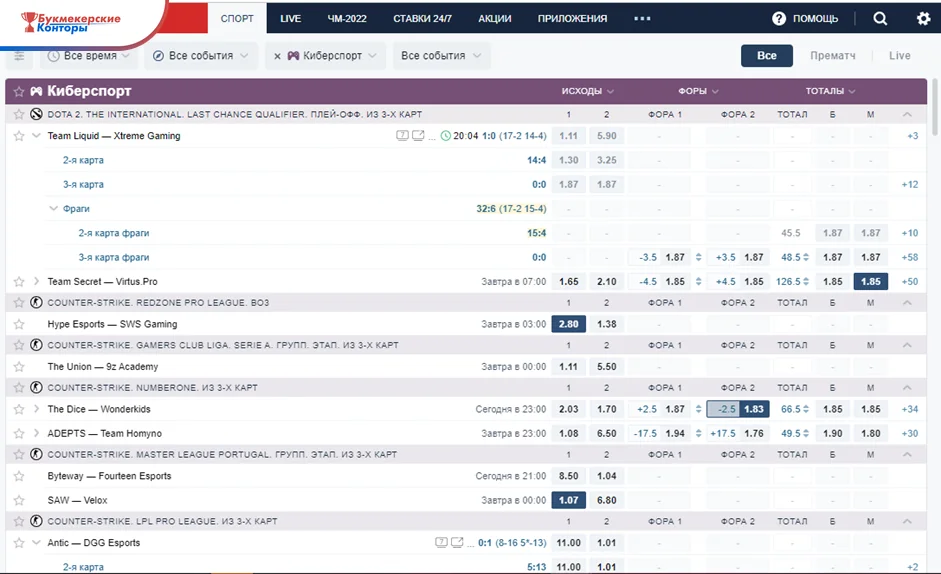Star Team Secret — Virtus.Pro match
The width and height of the screenshot is (941, 574).
pos(19,282)
